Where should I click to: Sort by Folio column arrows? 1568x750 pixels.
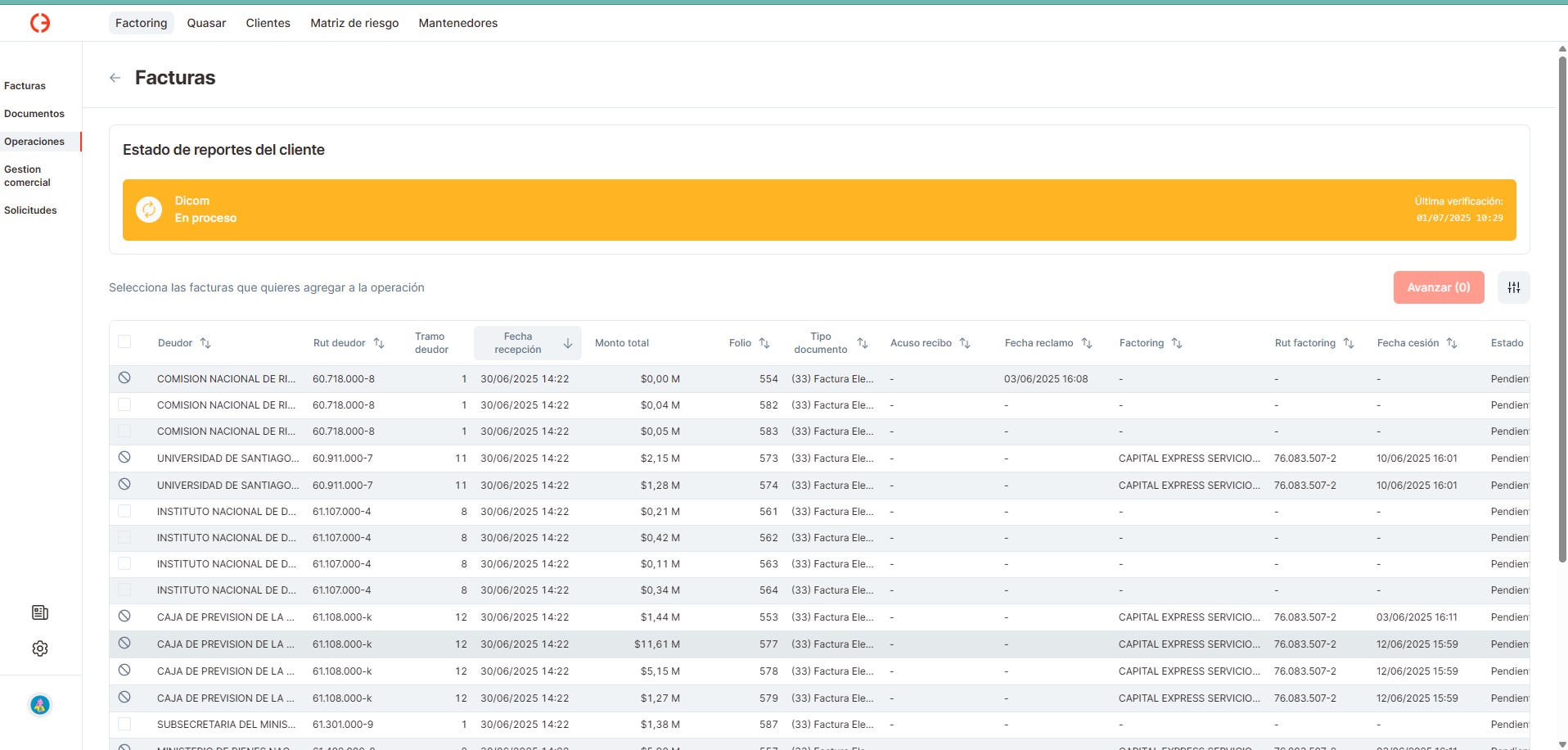pos(764,343)
